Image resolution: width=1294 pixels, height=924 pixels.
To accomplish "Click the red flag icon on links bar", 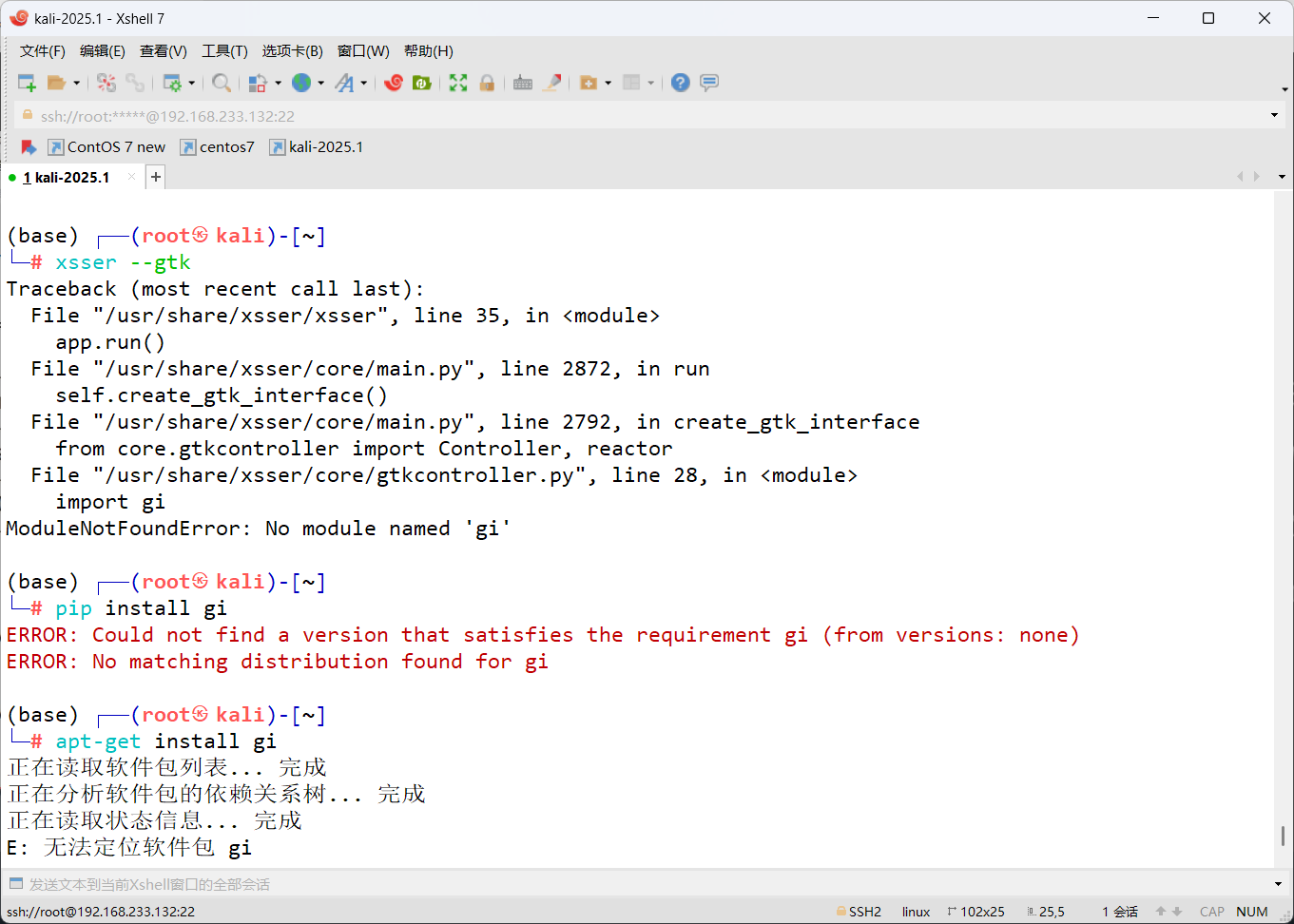I will click(29, 147).
